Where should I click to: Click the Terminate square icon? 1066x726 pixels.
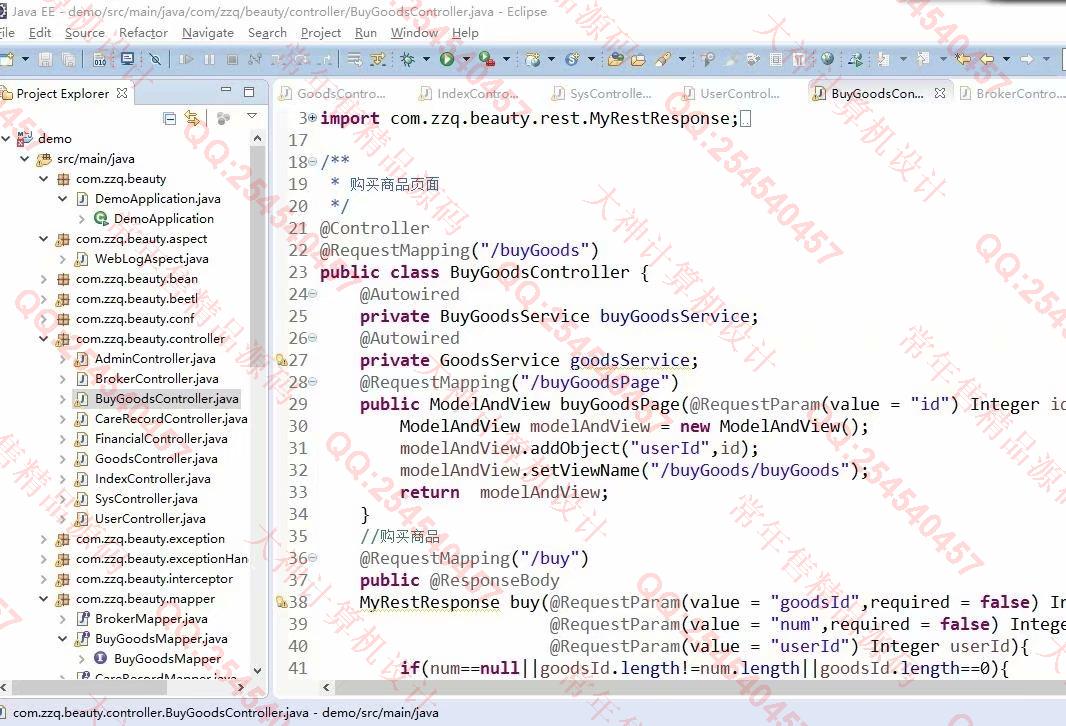(x=232, y=60)
